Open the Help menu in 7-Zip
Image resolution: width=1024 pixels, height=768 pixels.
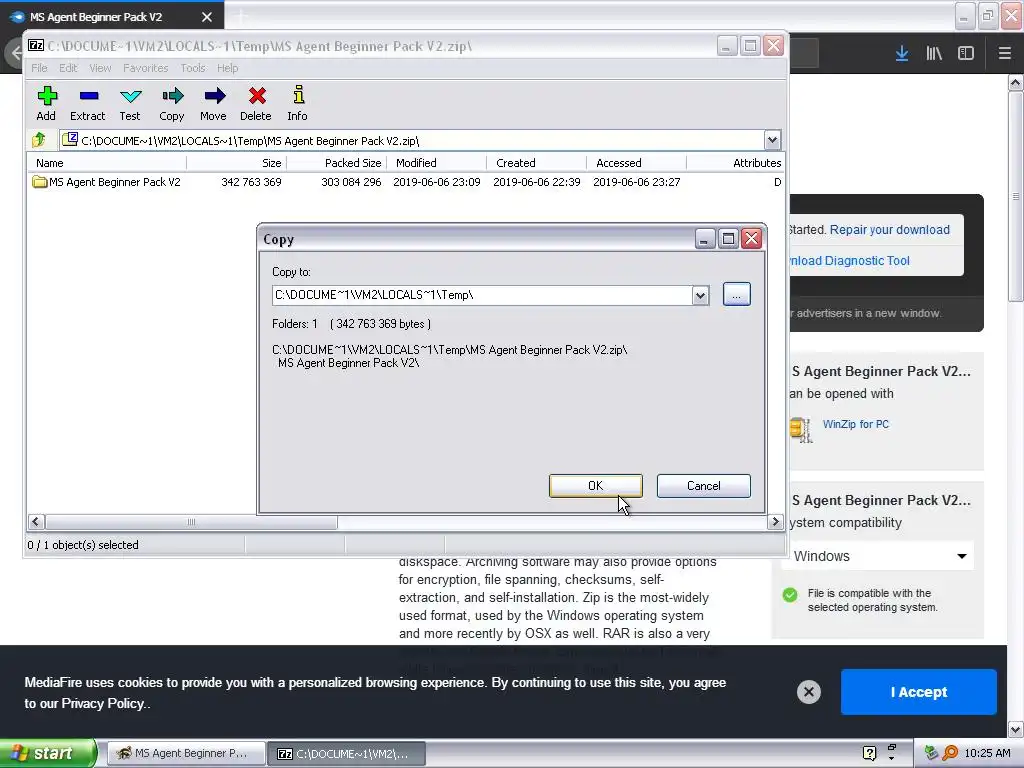coord(227,68)
